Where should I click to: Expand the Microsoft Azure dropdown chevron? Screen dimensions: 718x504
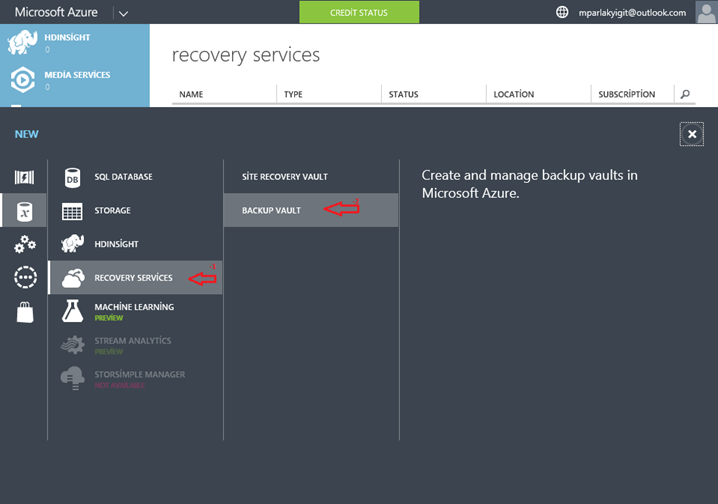(123, 13)
